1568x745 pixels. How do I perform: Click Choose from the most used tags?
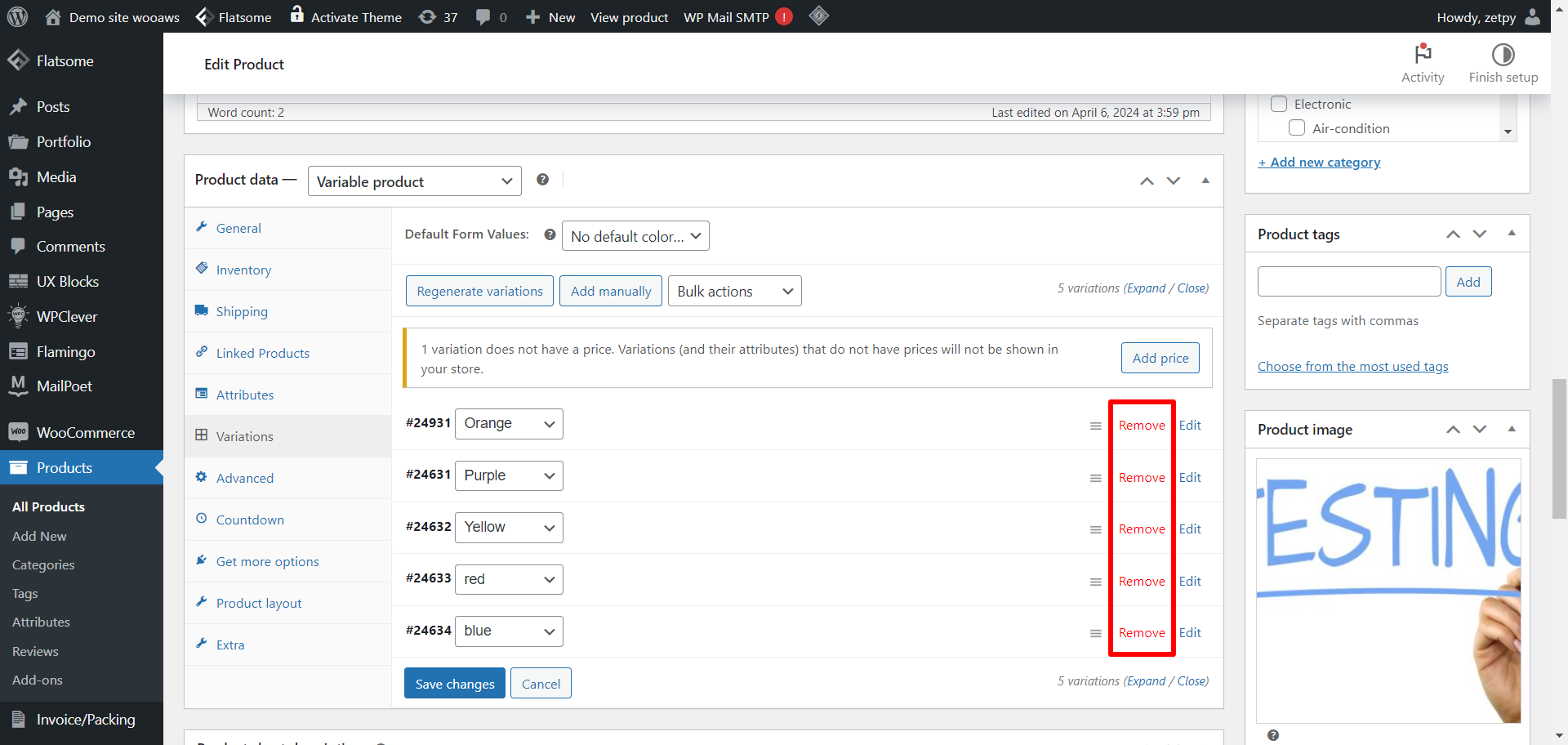point(1353,366)
